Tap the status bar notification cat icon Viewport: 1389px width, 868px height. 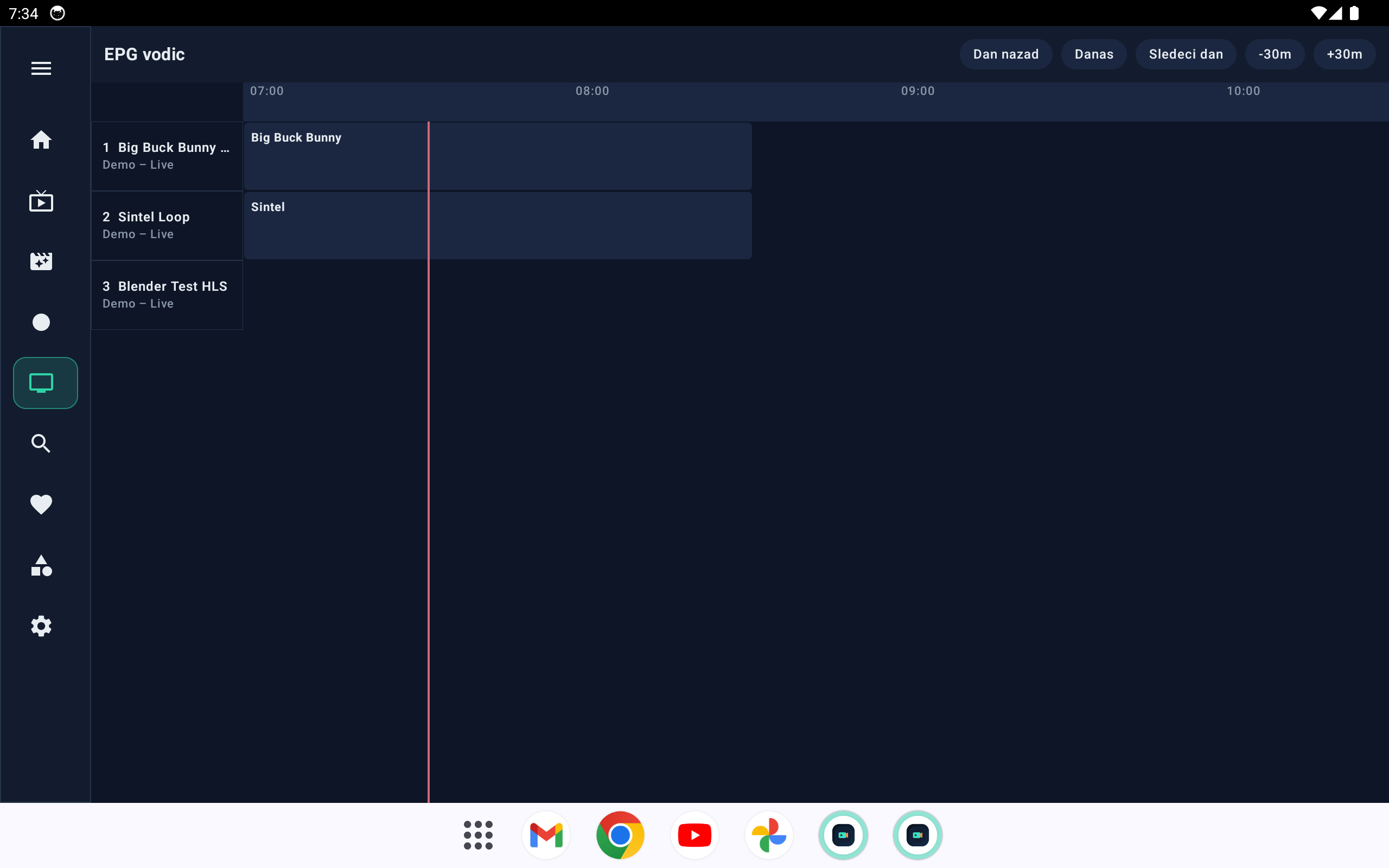point(58,13)
